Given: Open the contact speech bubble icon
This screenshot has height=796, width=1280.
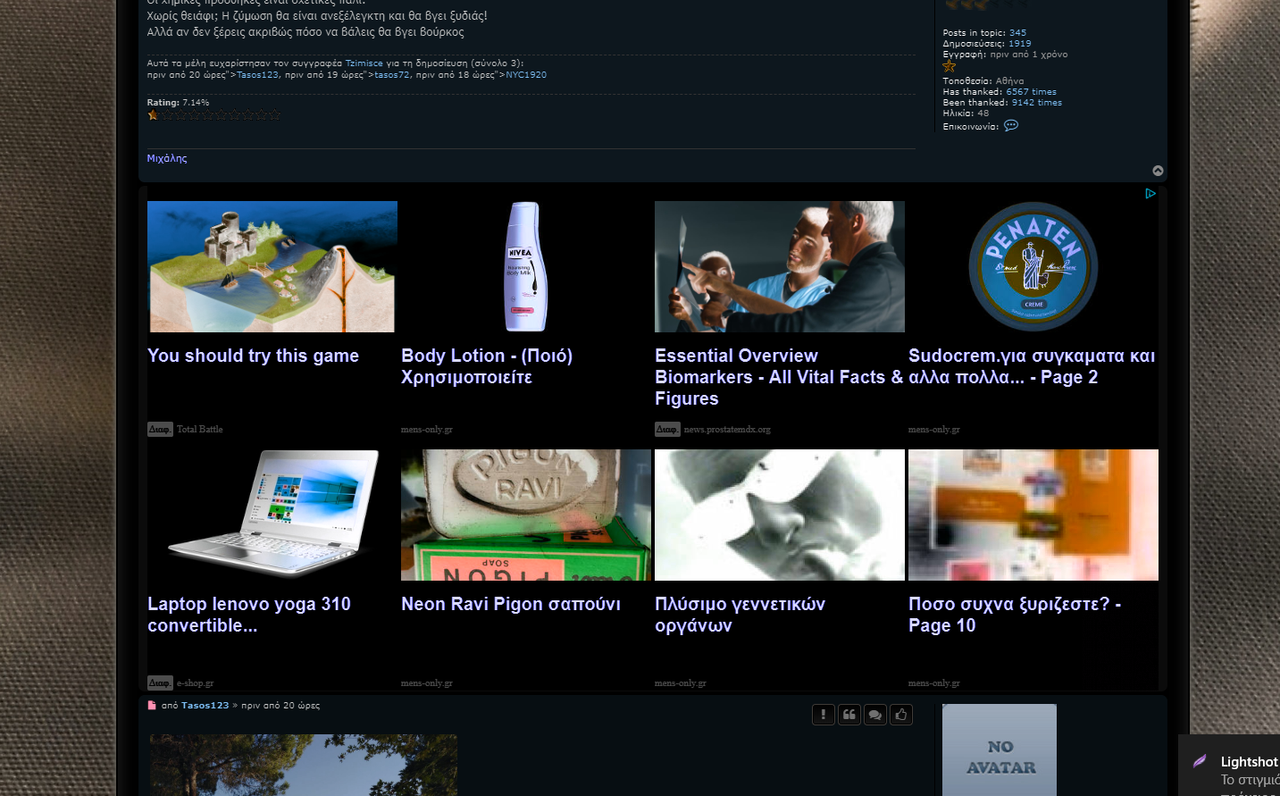Looking at the screenshot, I should [1011, 126].
